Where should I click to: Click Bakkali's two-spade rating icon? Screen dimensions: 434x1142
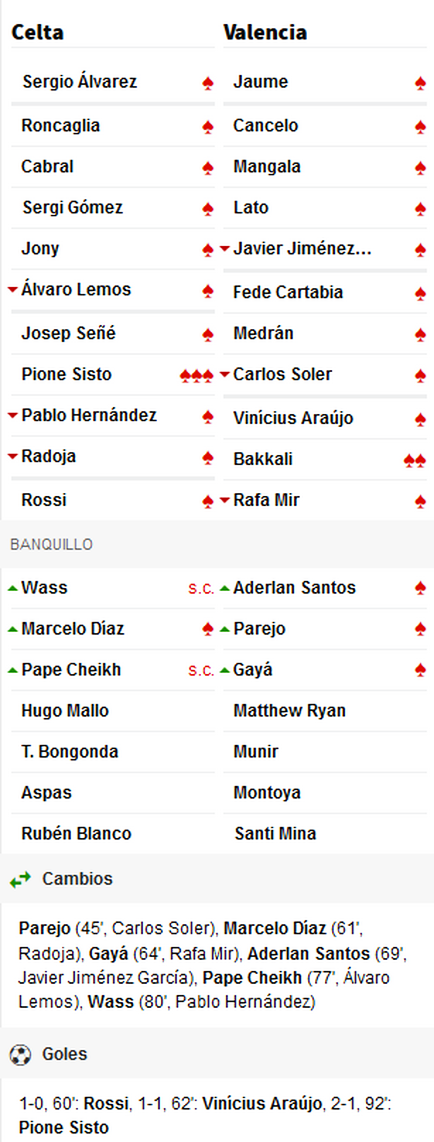pyautogui.click(x=414, y=460)
